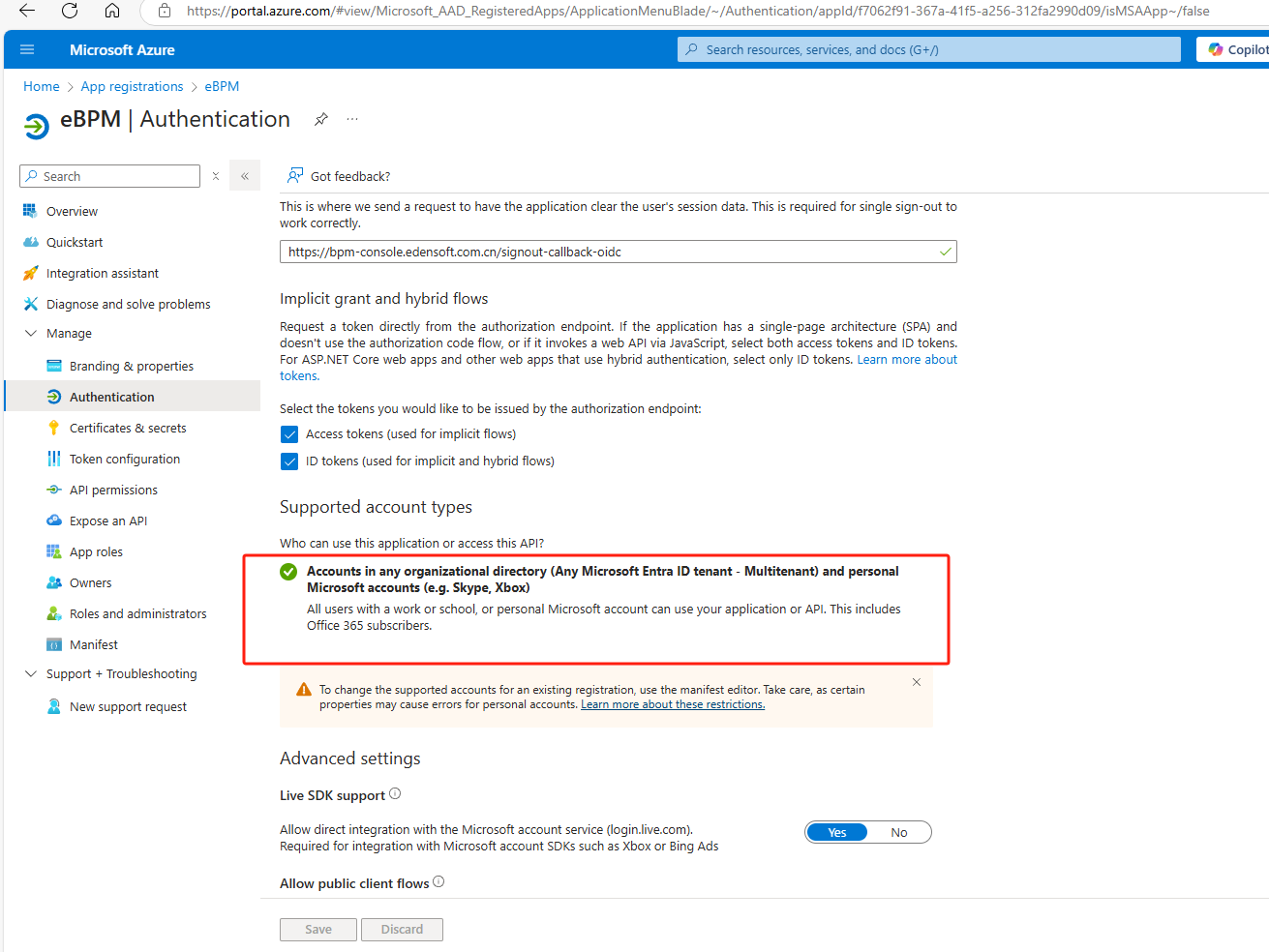Click the warning triangle icon in banner
The height and width of the screenshot is (952, 1269).
tap(304, 690)
